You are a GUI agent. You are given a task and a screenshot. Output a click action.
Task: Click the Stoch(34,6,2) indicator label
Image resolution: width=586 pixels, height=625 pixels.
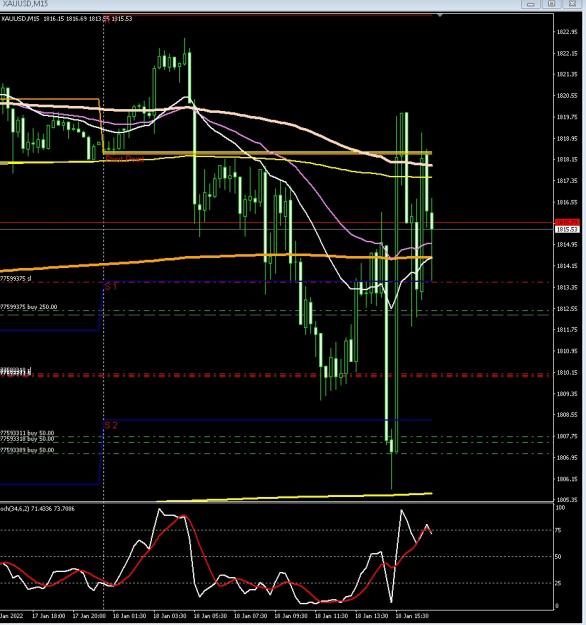37,509
